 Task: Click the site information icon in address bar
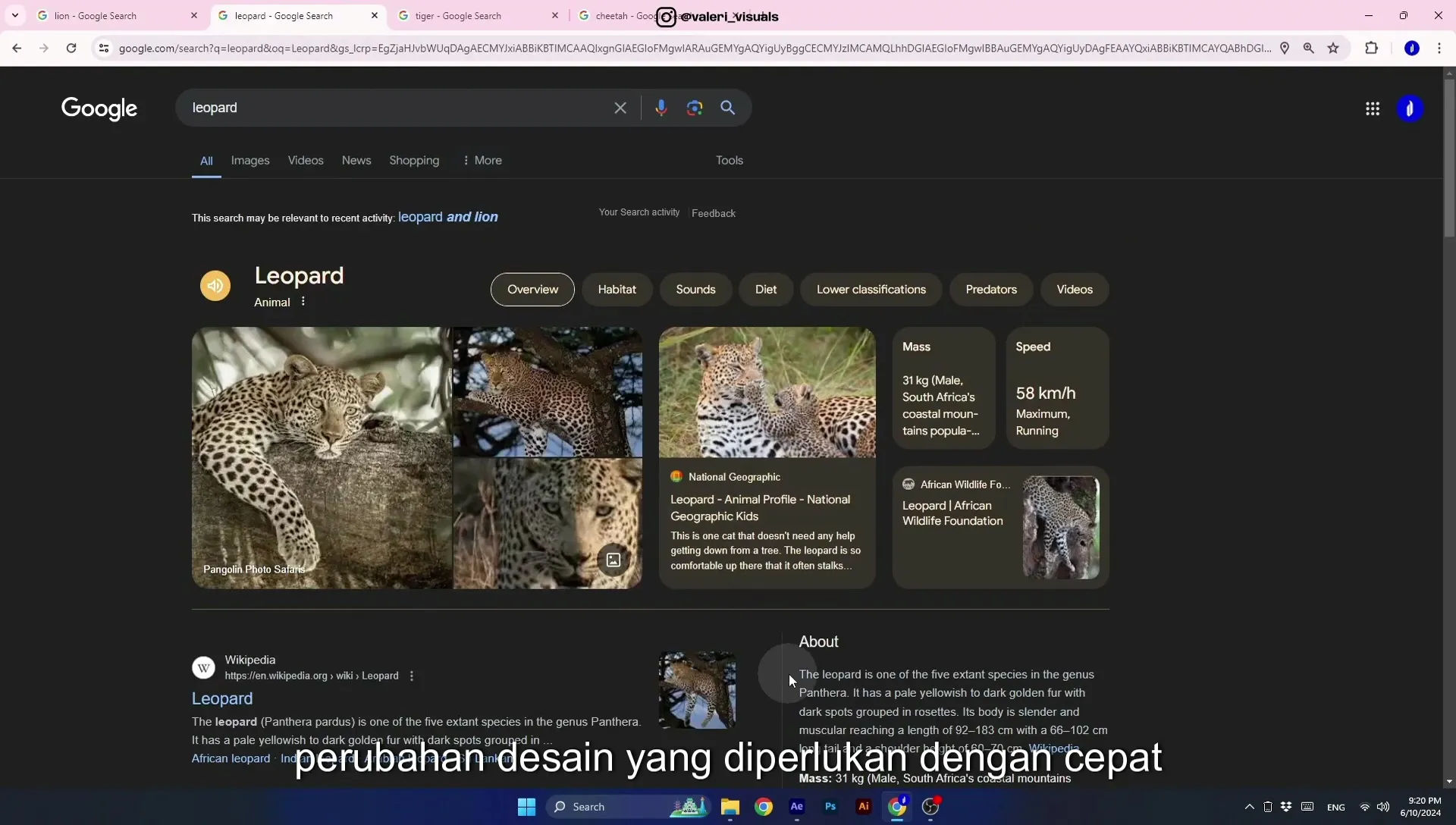[x=104, y=48]
